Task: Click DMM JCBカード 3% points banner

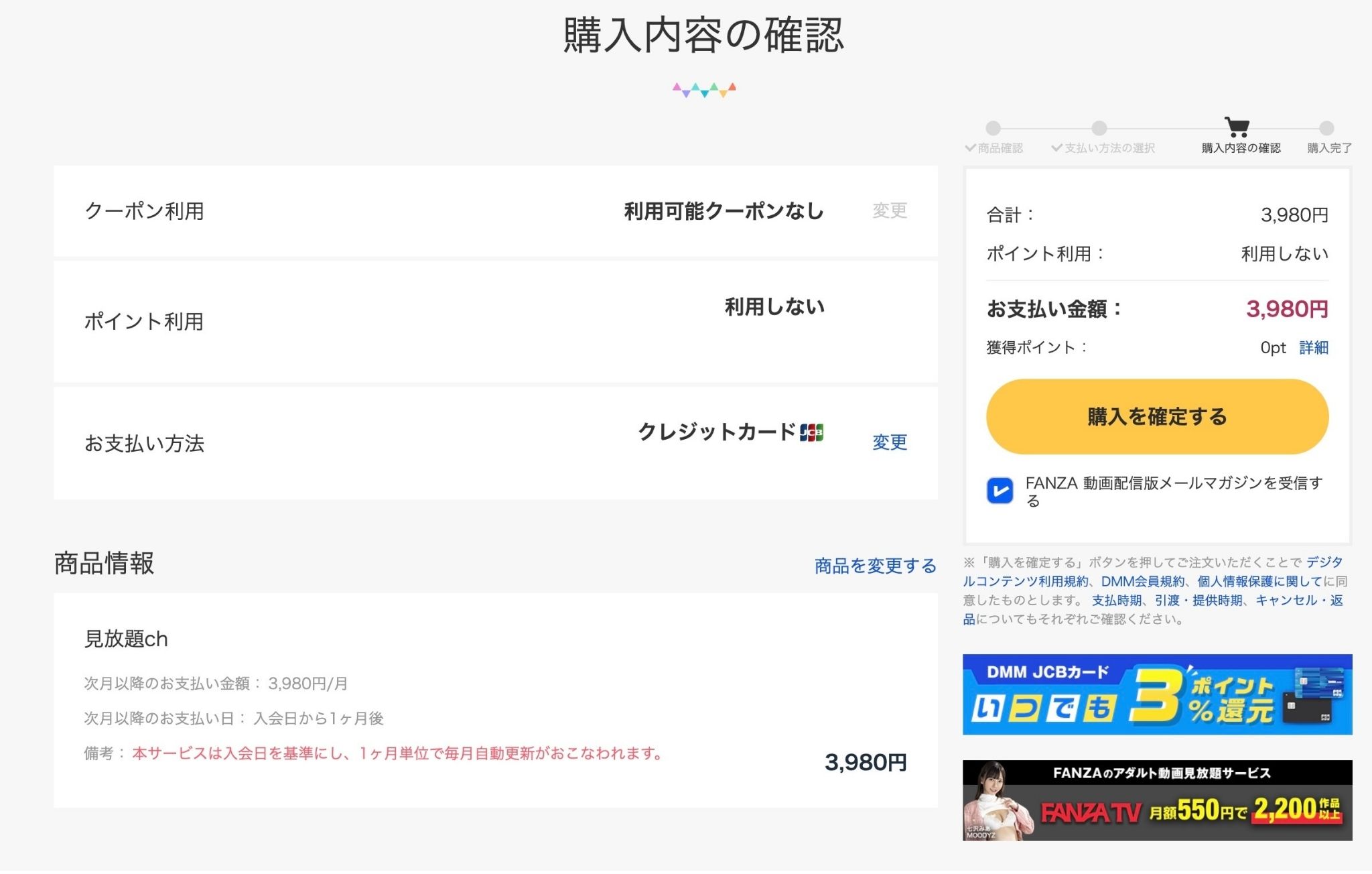Action: coord(1157,695)
